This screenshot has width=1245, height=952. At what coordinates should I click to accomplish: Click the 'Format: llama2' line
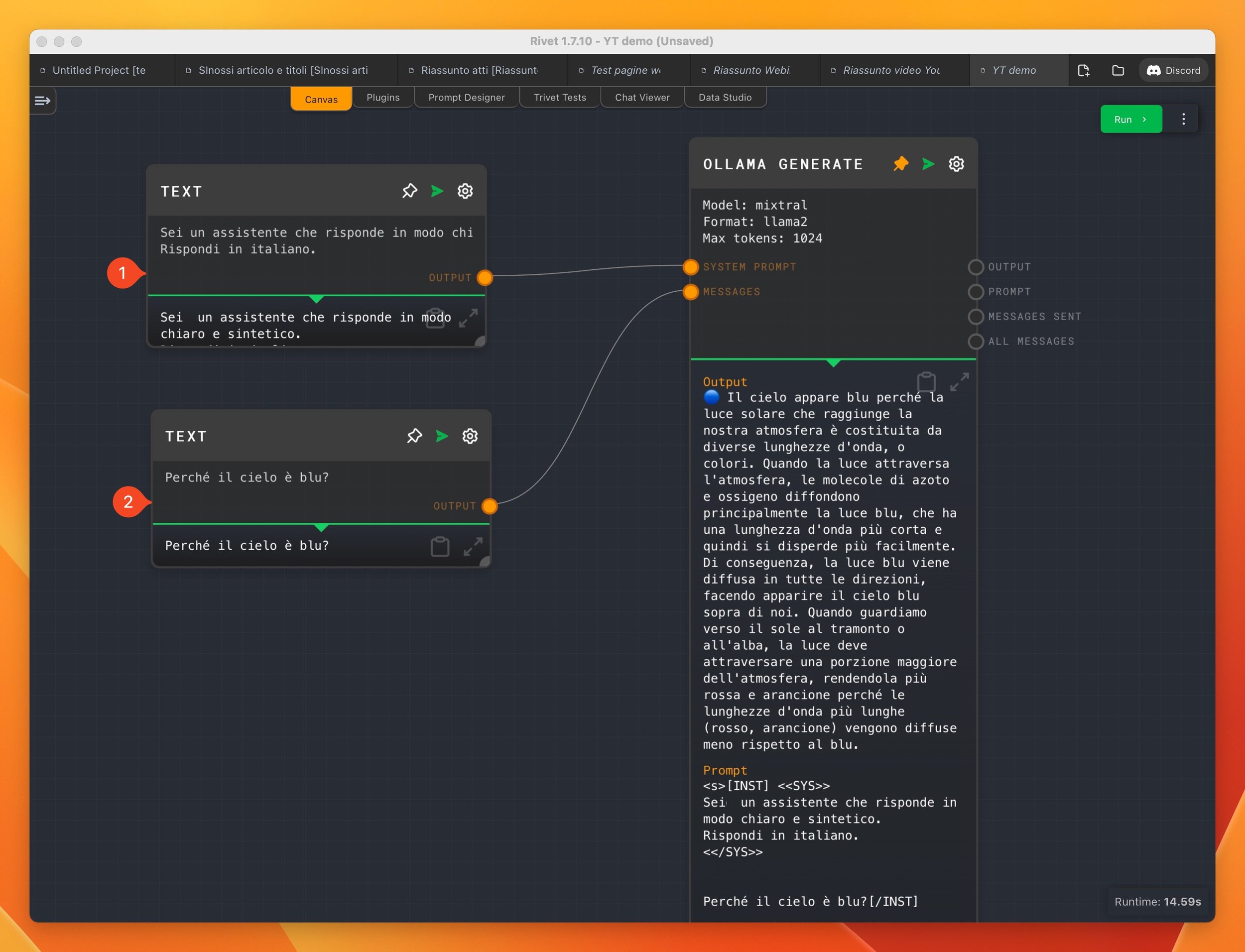tap(755, 222)
